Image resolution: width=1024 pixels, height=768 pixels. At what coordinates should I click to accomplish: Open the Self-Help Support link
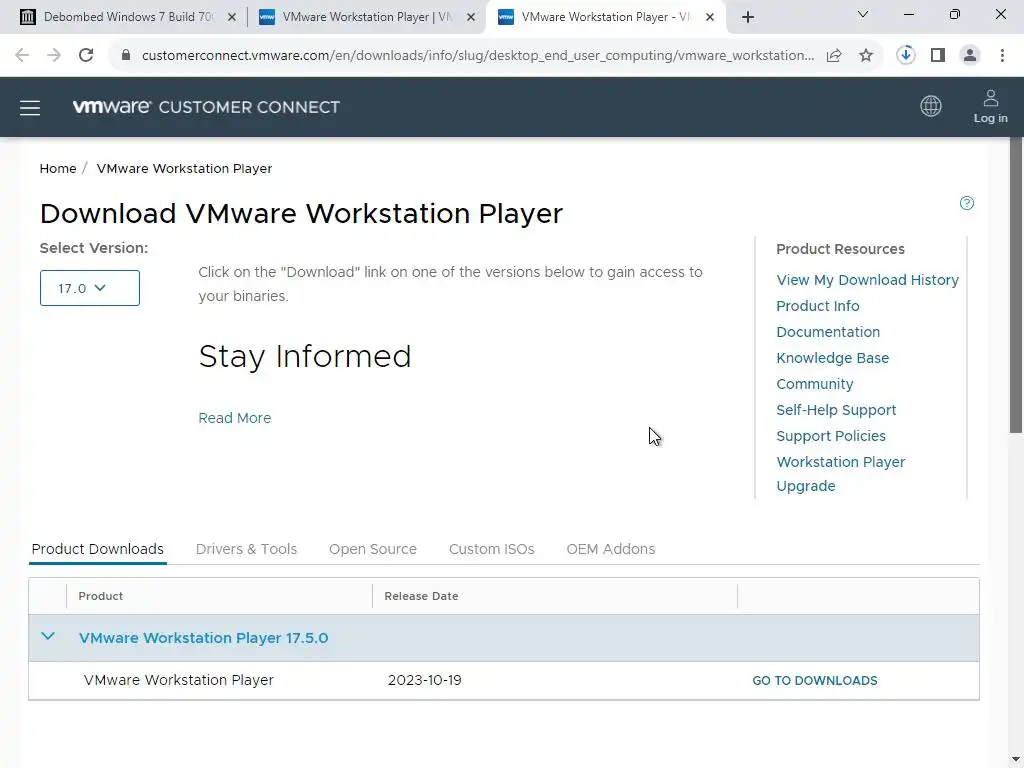click(x=836, y=410)
